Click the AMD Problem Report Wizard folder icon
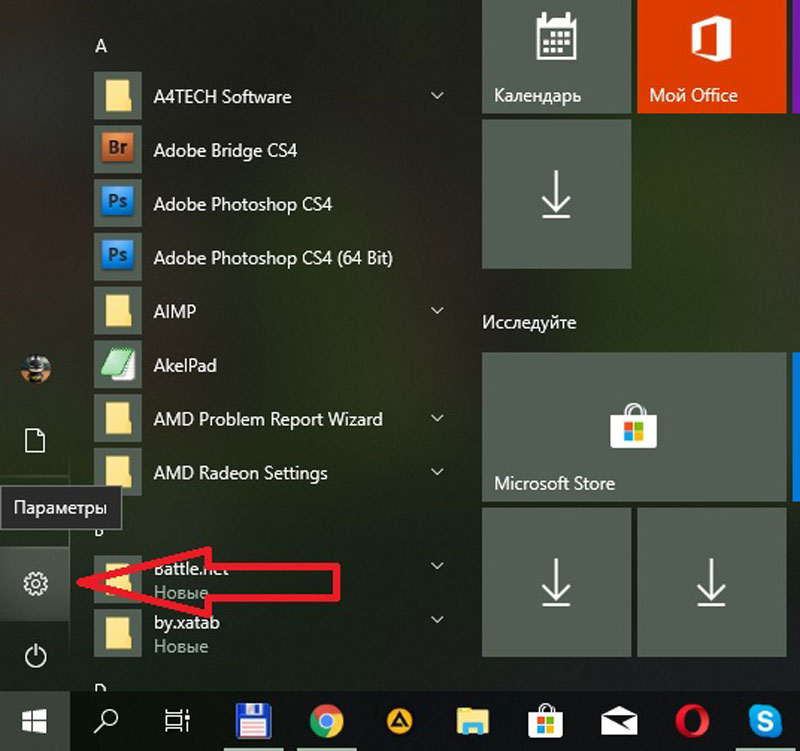 pyautogui.click(x=118, y=418)
